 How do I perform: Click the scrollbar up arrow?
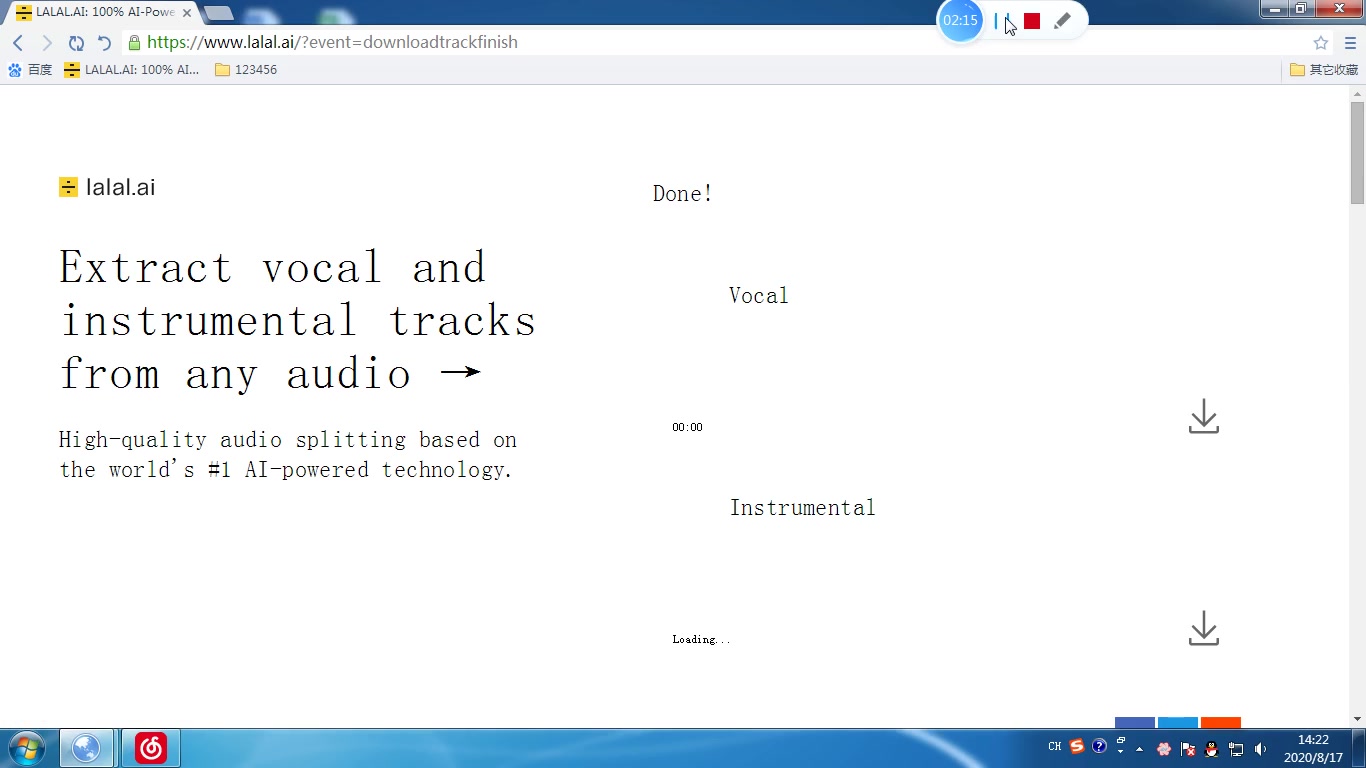pyautogui.click(x=1357, y=93)
